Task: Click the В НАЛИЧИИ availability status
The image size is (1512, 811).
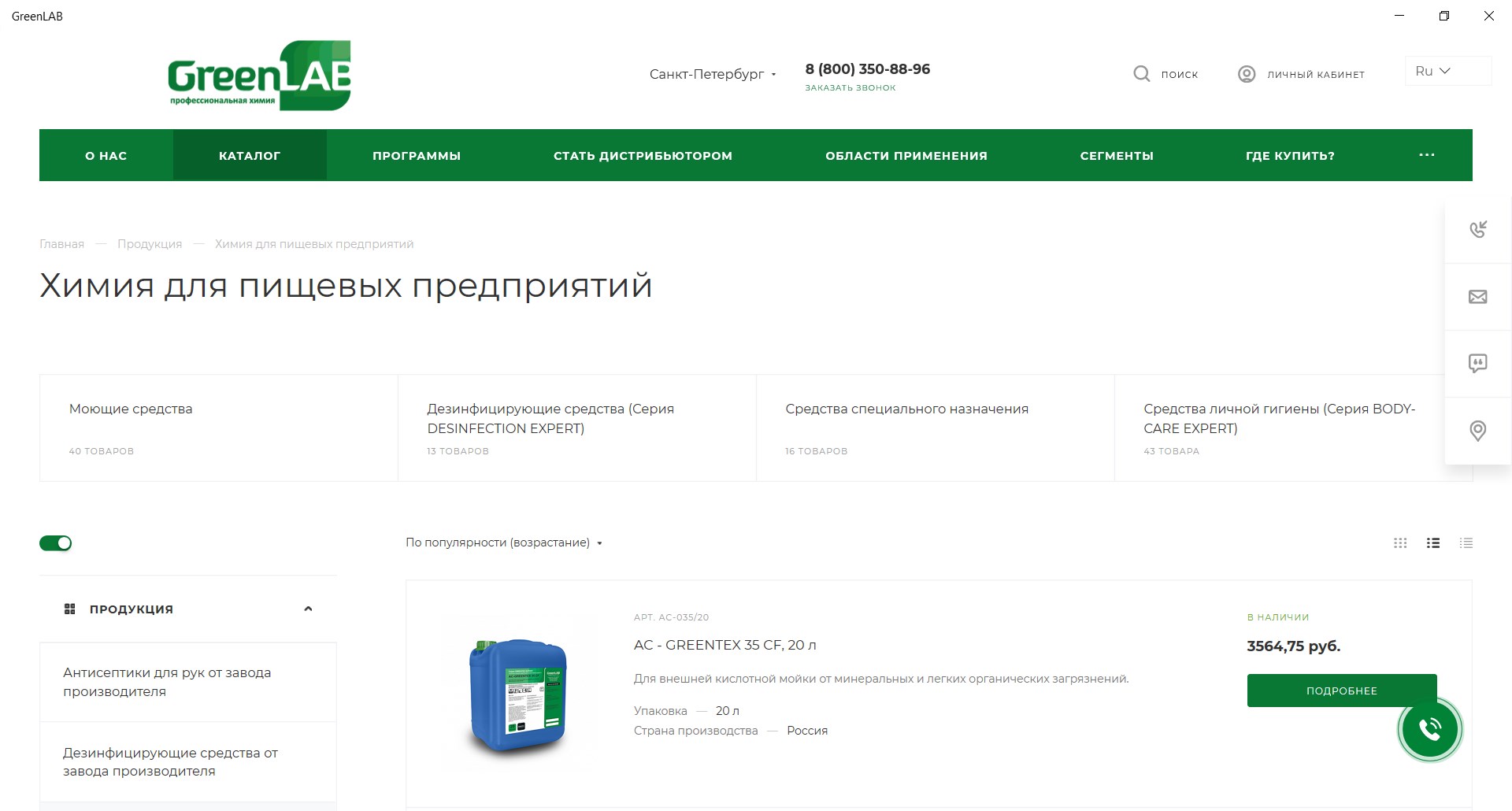Action: tap(1278, 617)
